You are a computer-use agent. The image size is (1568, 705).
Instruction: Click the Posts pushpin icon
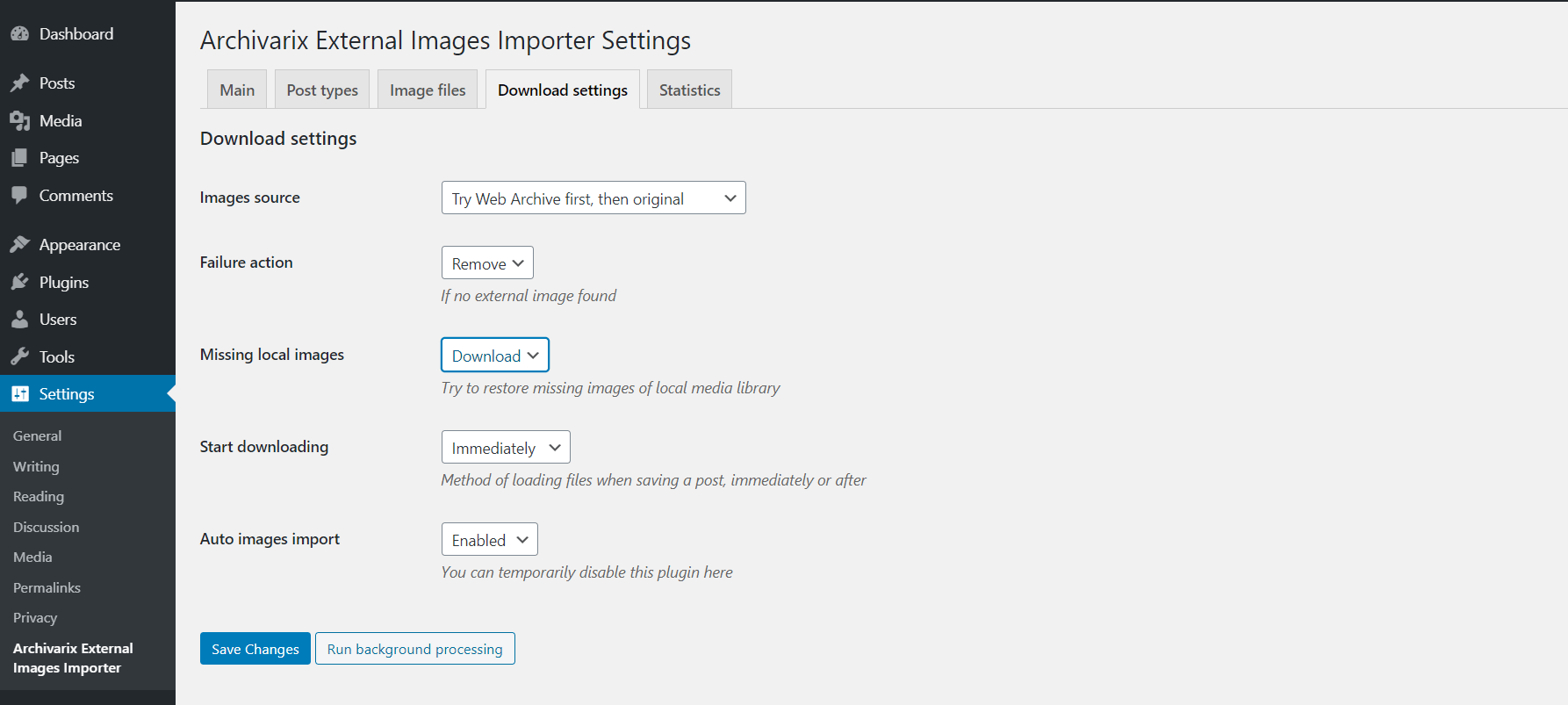(x=19, y=83)
